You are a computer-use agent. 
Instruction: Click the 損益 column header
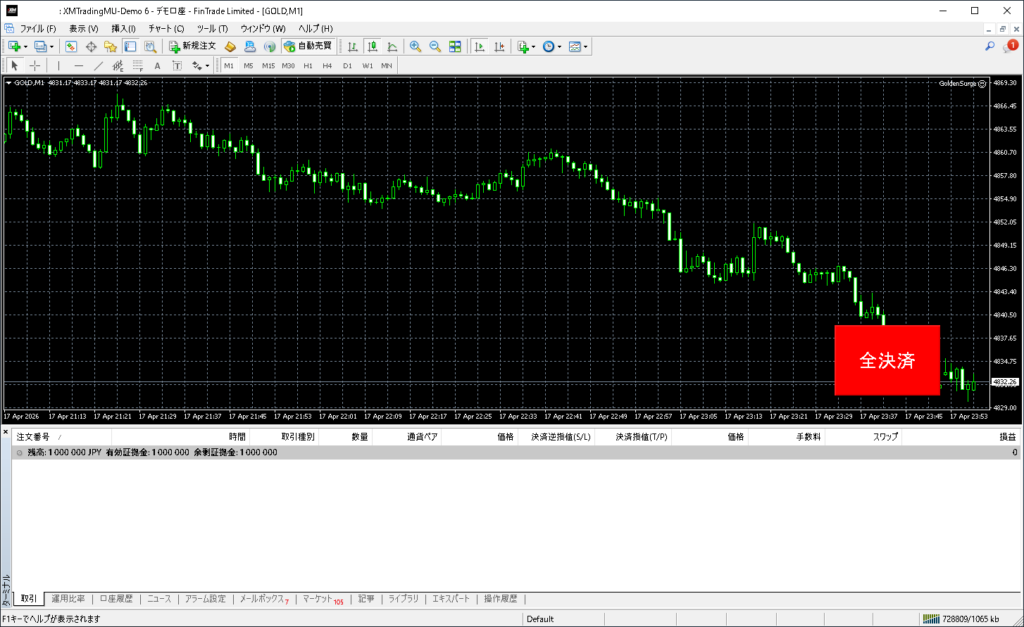pyautogui.click(x=1008, y=437)
